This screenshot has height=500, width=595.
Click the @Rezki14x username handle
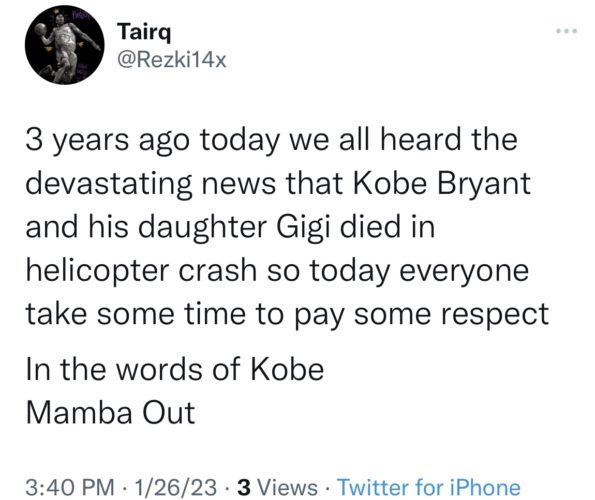[172, 60]
